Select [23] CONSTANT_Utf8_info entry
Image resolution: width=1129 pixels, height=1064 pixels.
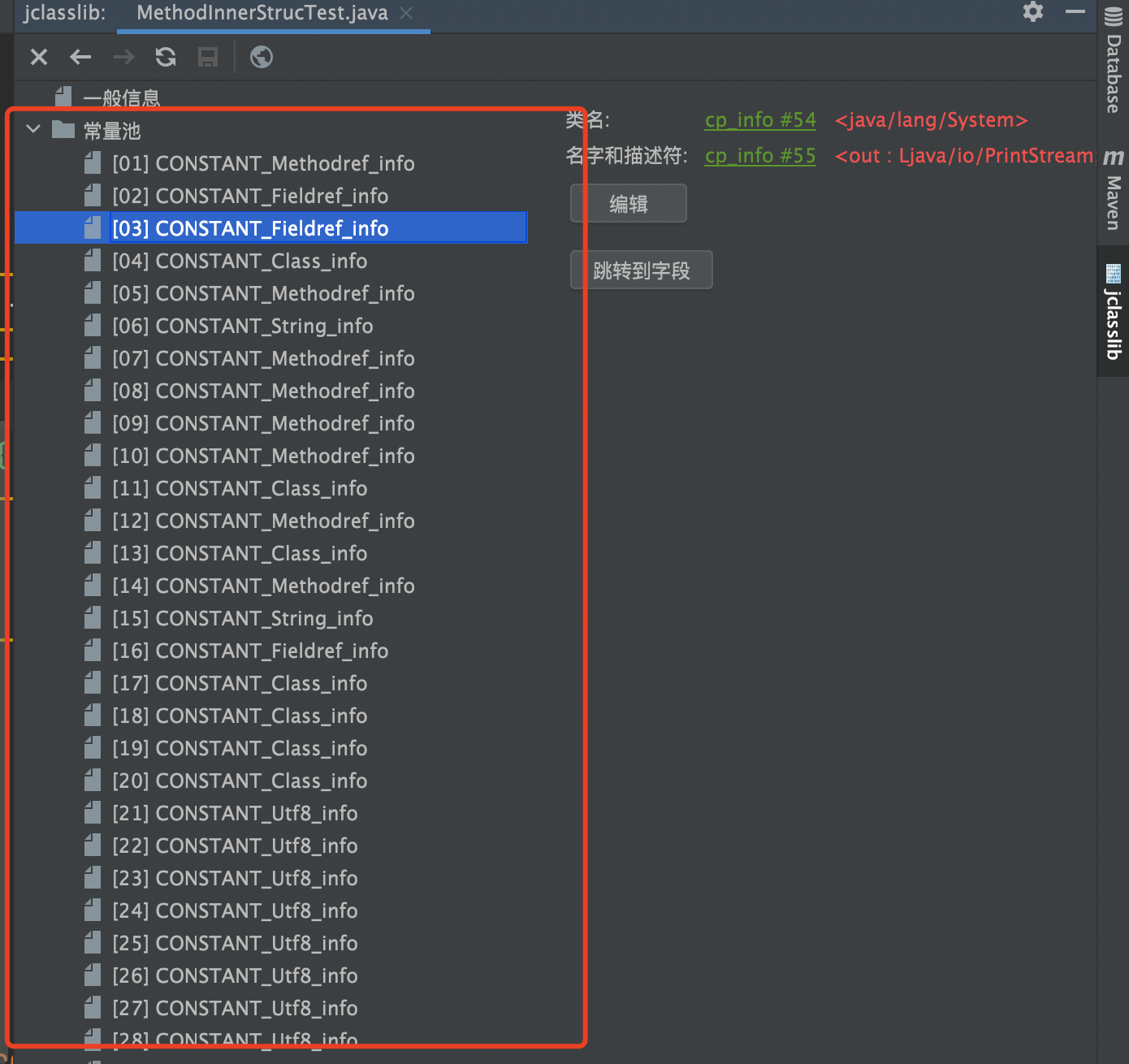tap(235, 878)
